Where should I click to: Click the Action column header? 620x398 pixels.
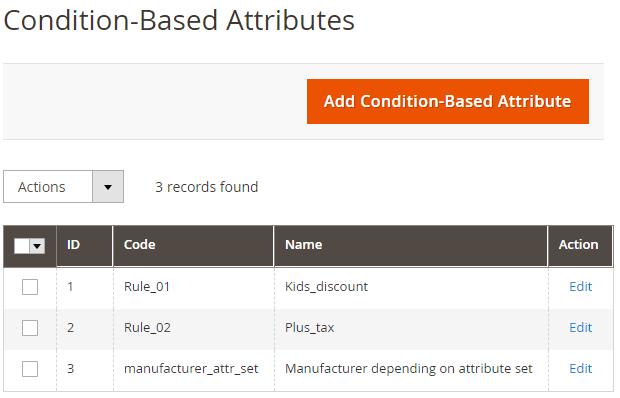(x=580, y=246)
